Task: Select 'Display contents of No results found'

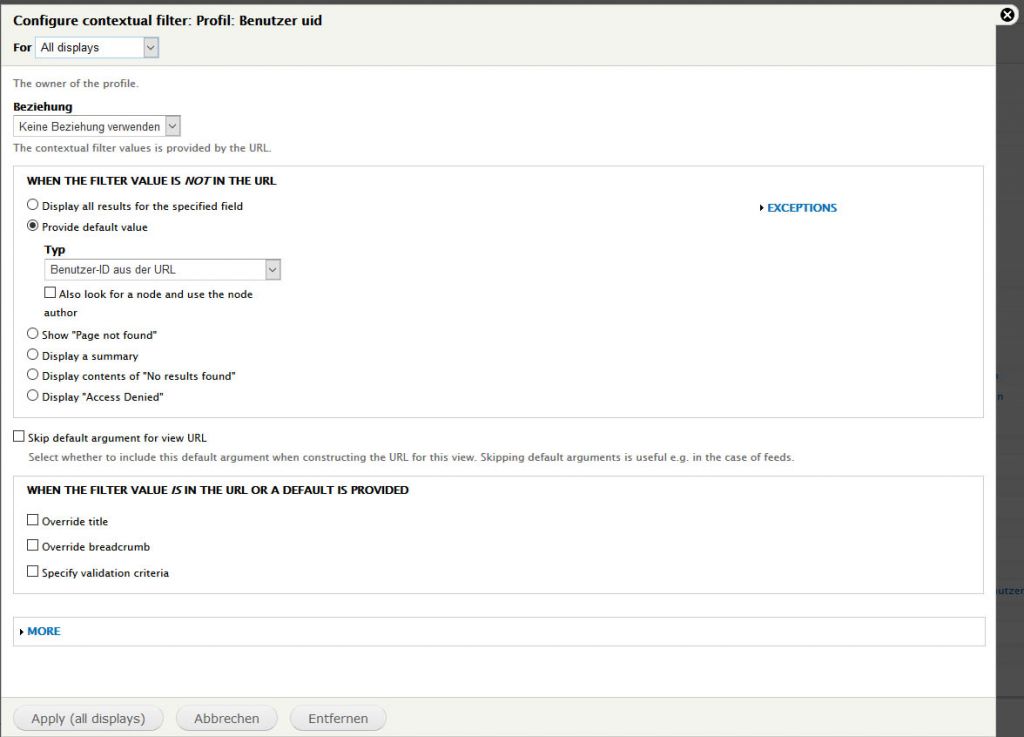Action: click(x=33, y=375)
